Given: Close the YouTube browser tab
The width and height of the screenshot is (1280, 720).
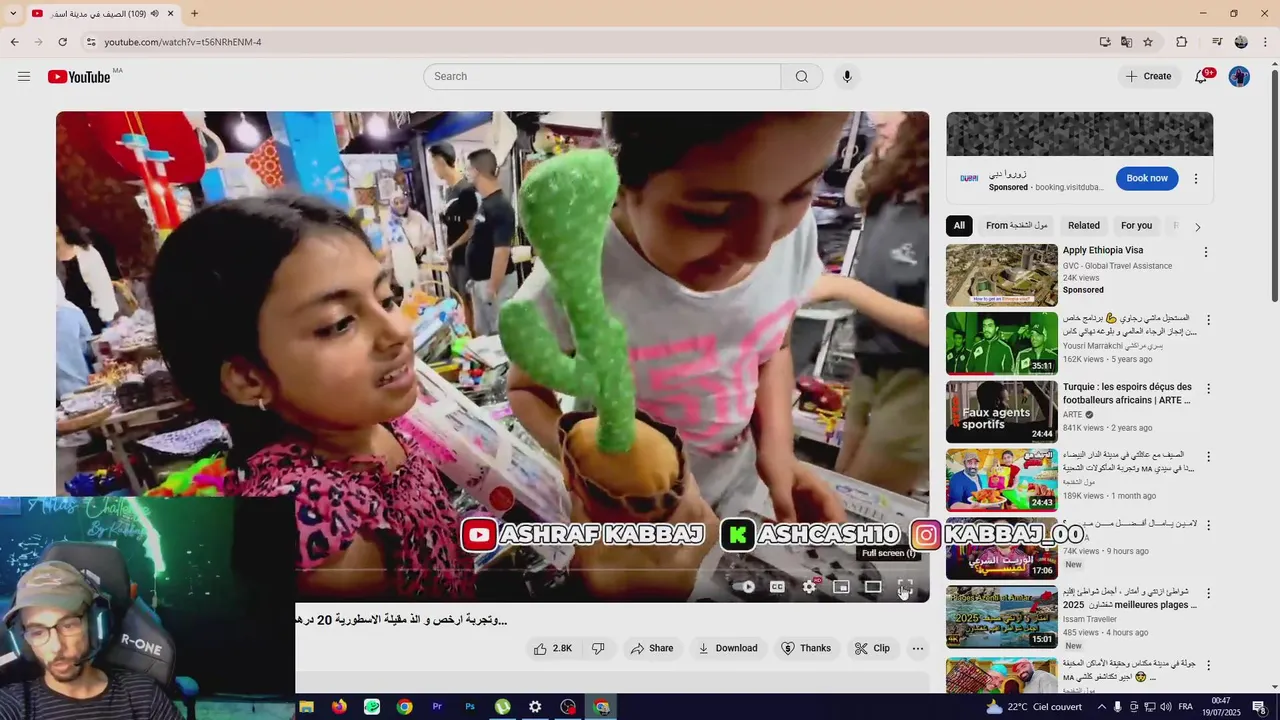Looking at the screenshot, I should coord(170,14).
